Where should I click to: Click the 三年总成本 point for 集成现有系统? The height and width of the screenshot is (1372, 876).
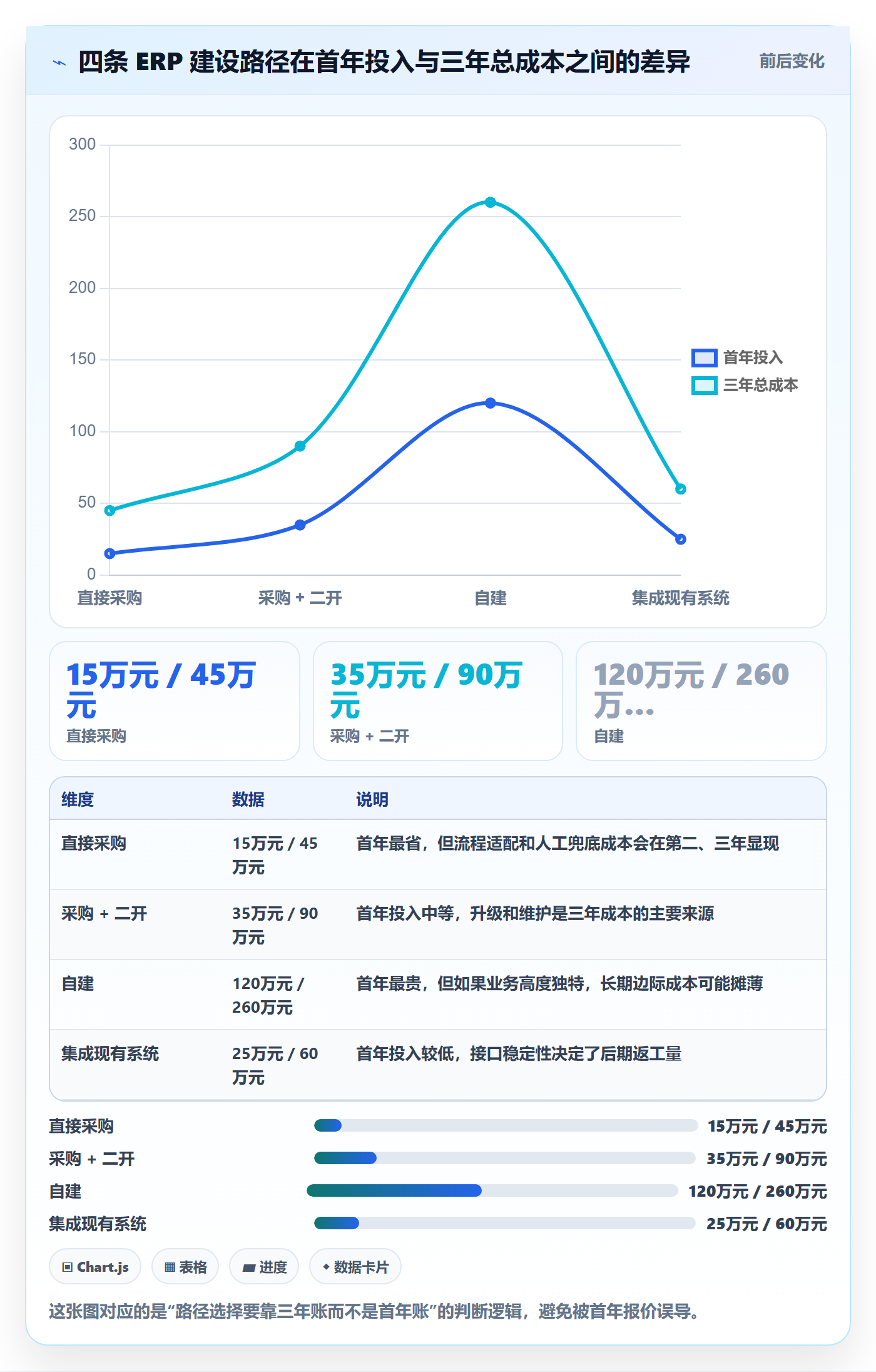[x=681, y=489]
